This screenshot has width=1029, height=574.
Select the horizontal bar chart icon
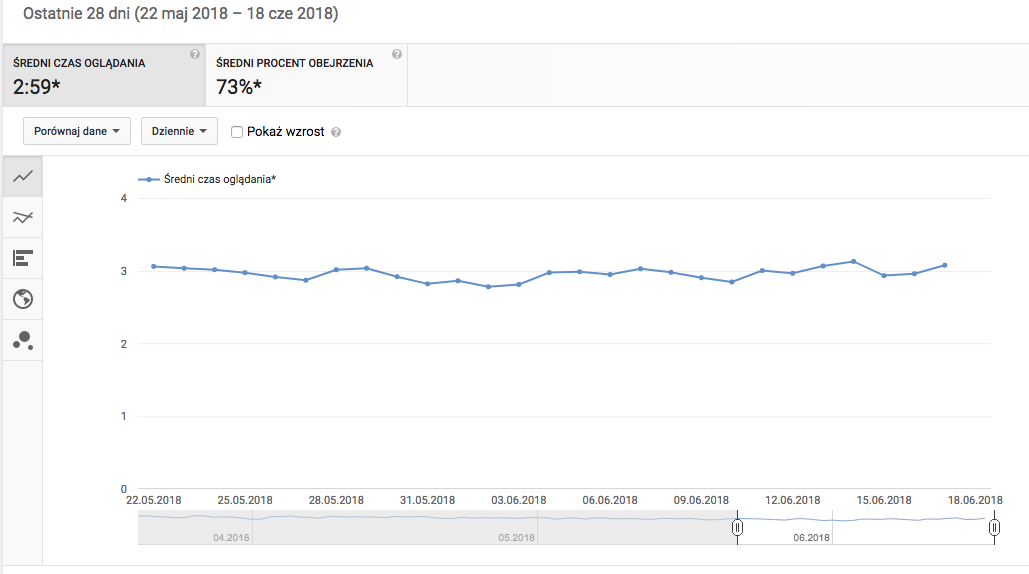pyautogui.click(x=23, y=258)
